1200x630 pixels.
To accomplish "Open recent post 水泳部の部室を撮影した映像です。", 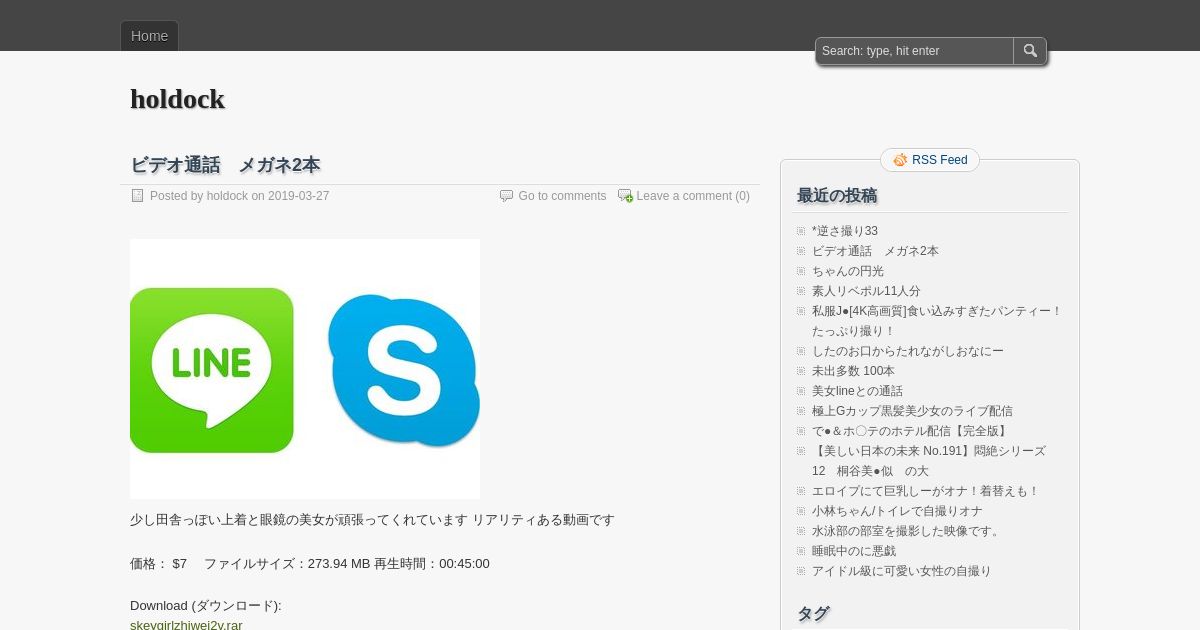I will point(908,531).
